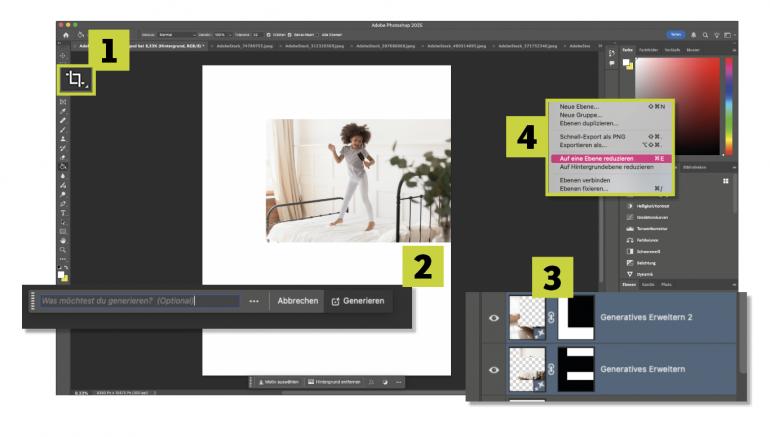
Task: Add Gradationskurven adjustment
Action: tap(647, 218)
